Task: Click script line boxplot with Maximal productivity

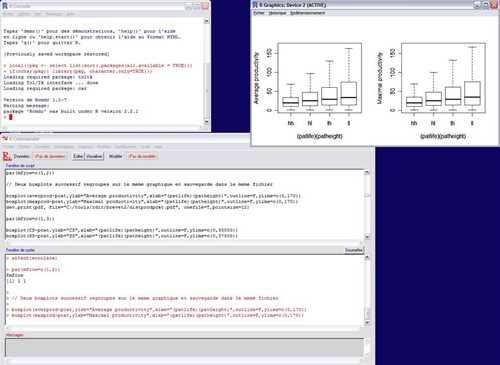Action: point(152,202)
